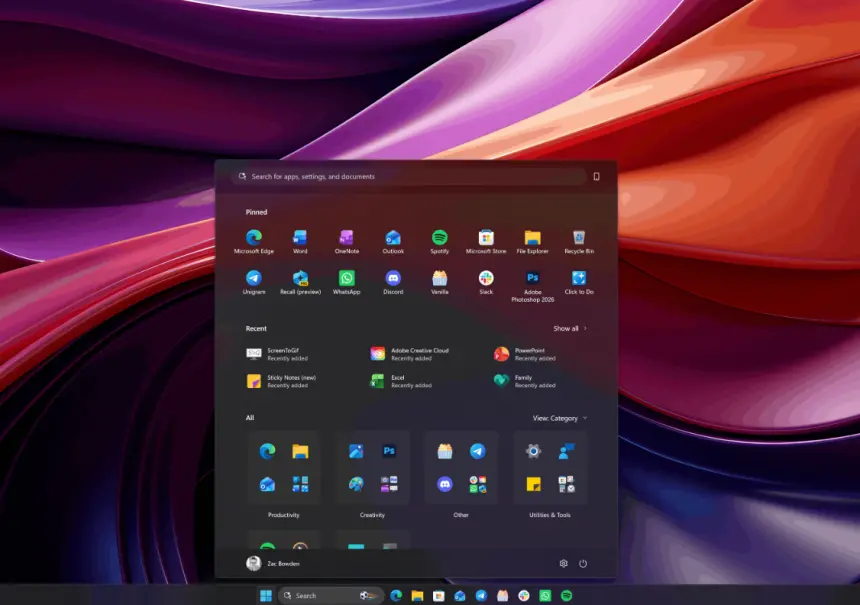
Task: Open recently added ScreenToGif
Action: pyautogui.click(x=278, y=354)
